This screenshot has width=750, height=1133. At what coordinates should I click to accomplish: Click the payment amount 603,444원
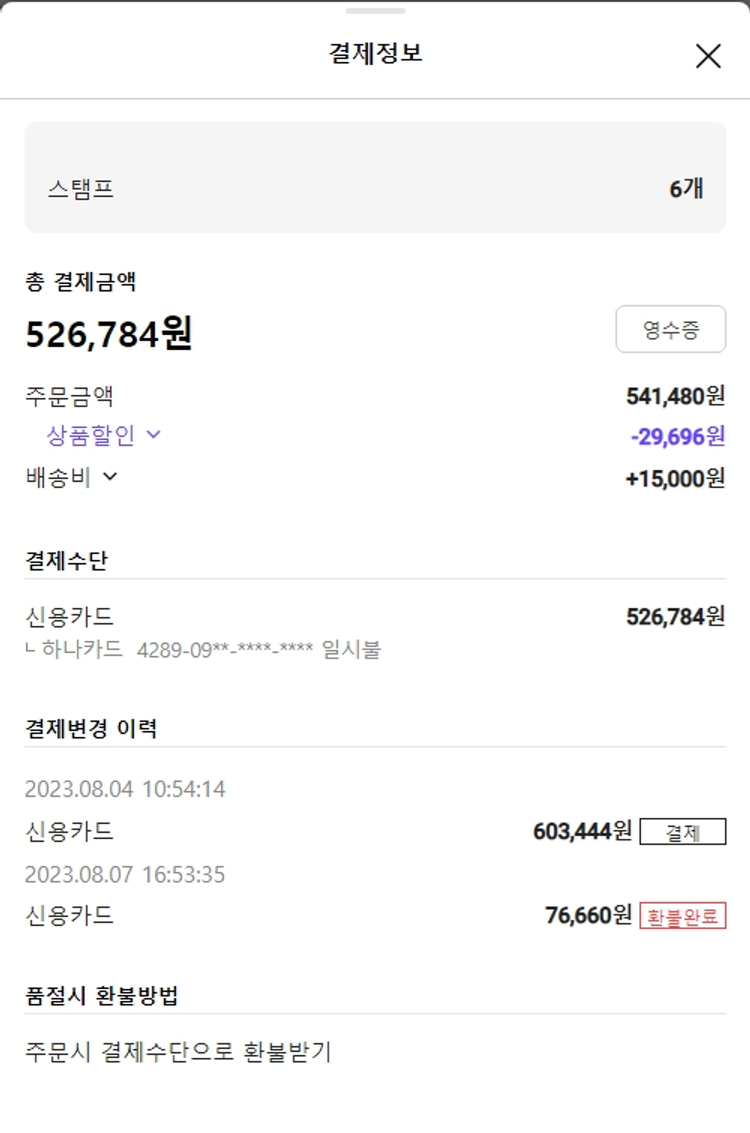583,831
